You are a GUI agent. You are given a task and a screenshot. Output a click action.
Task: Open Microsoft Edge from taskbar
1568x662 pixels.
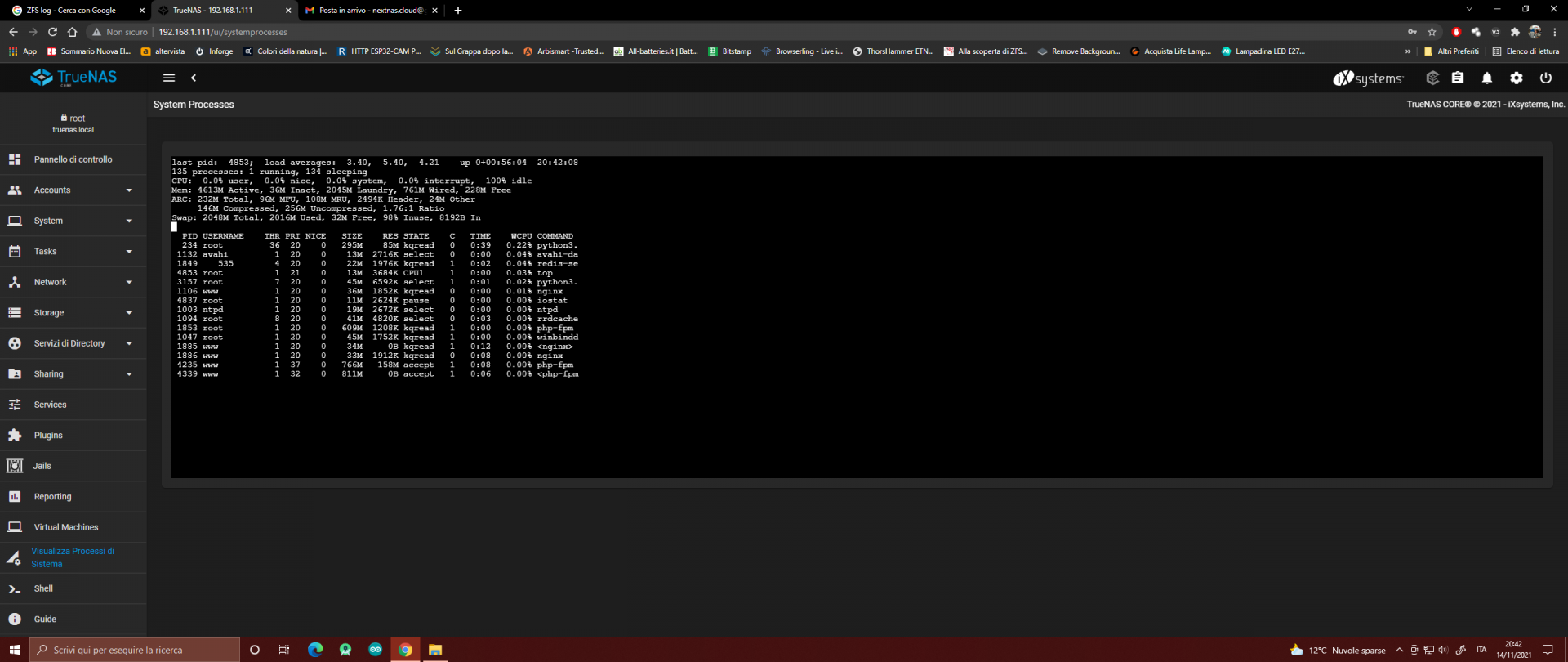pos(315,650)
